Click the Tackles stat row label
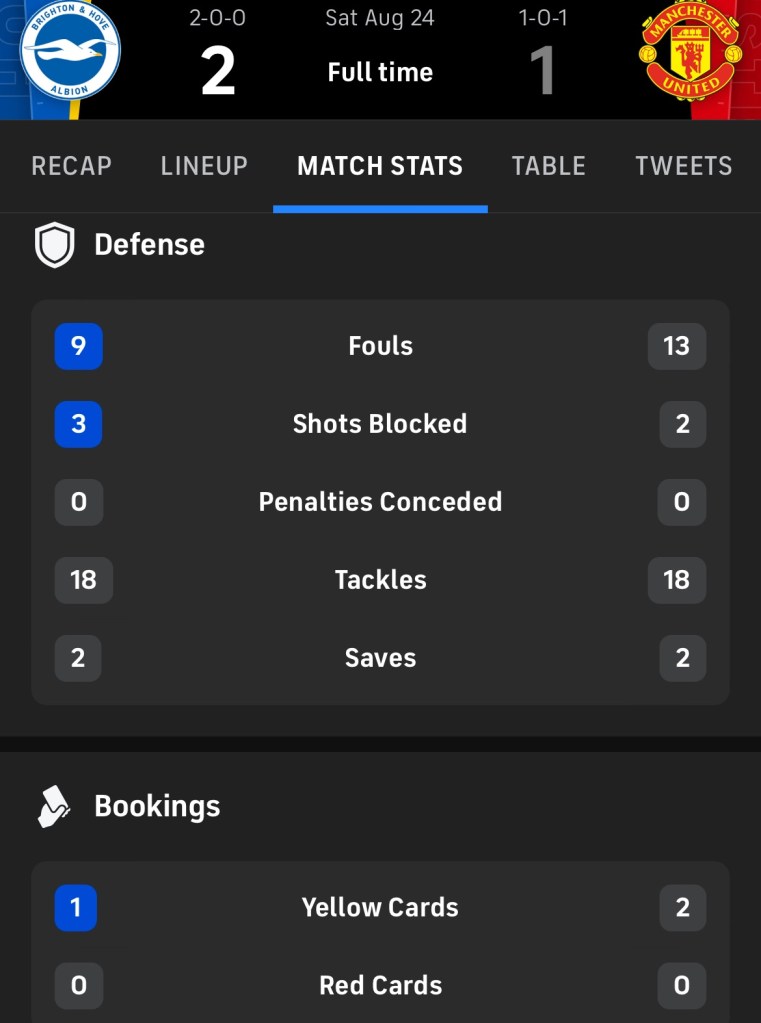This screenshot has height=1023, width=761. [x=380, y=580]
